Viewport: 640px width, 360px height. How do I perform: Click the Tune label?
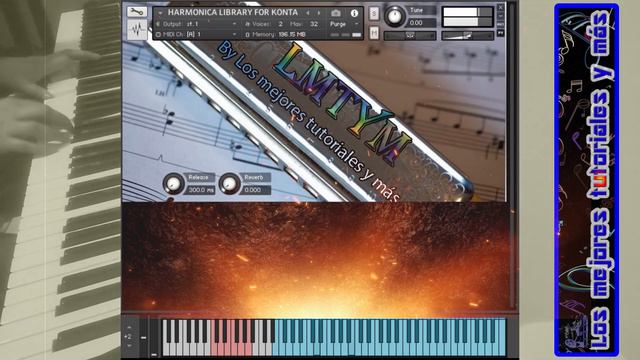pos(416,10)
